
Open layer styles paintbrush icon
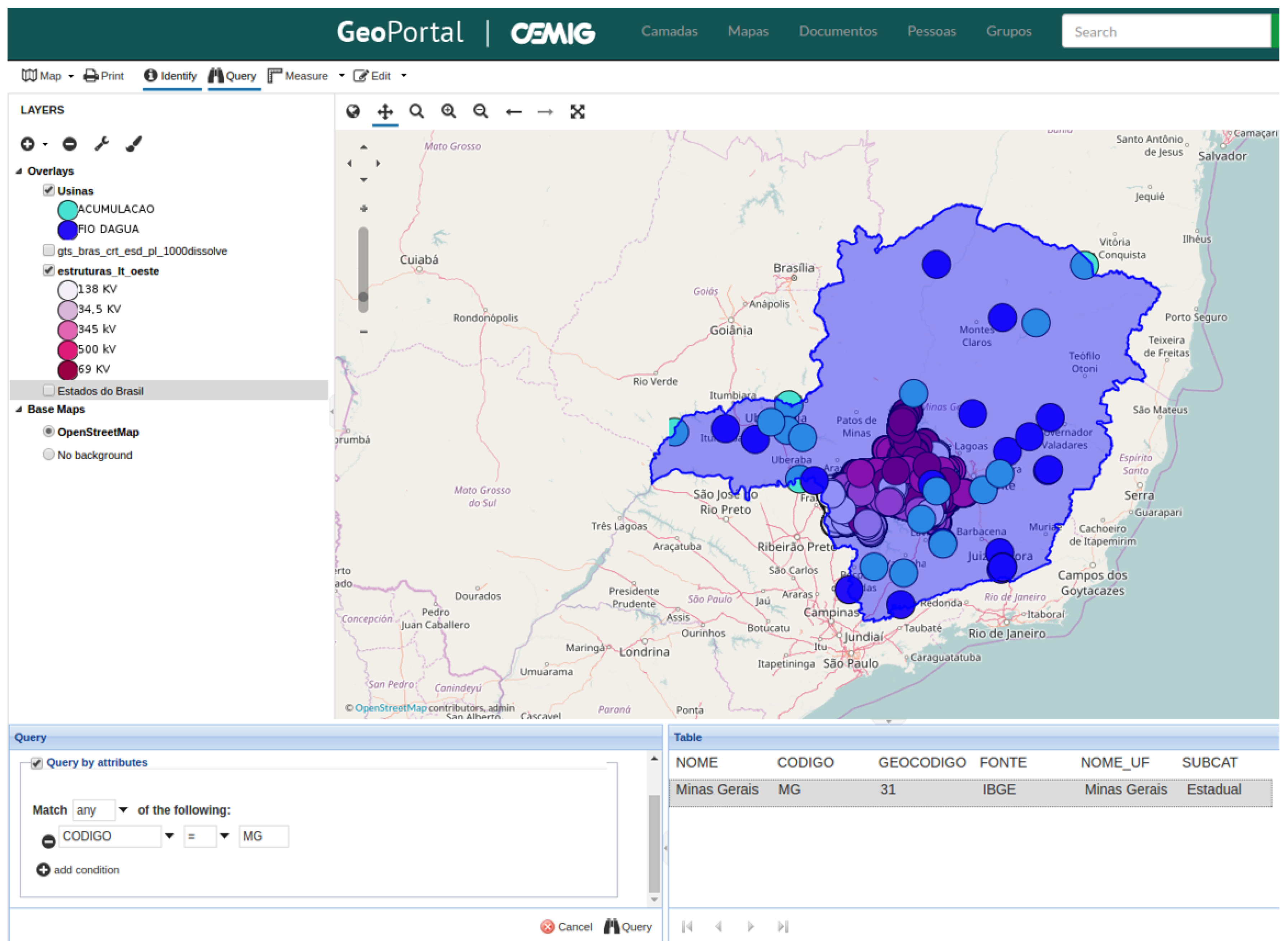pyautogui.click(x=134, y=144)
